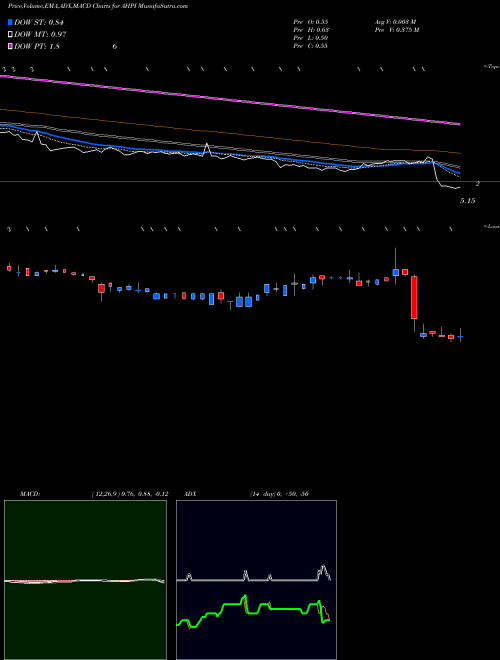Image resolution: width=500 pixels, height=660 pixels.
Task: Click the last blue candlestick on the chart
Action: [x=460, y=336]
